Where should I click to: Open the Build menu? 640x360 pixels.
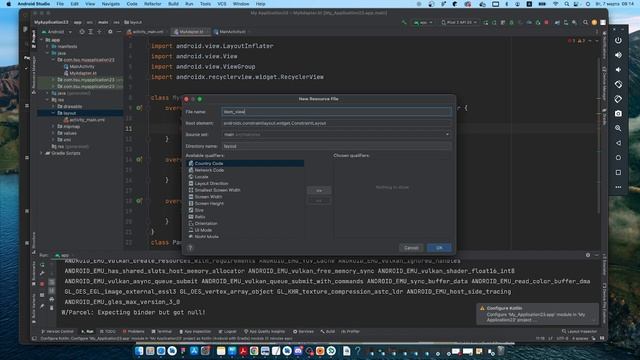pos(173,4)
